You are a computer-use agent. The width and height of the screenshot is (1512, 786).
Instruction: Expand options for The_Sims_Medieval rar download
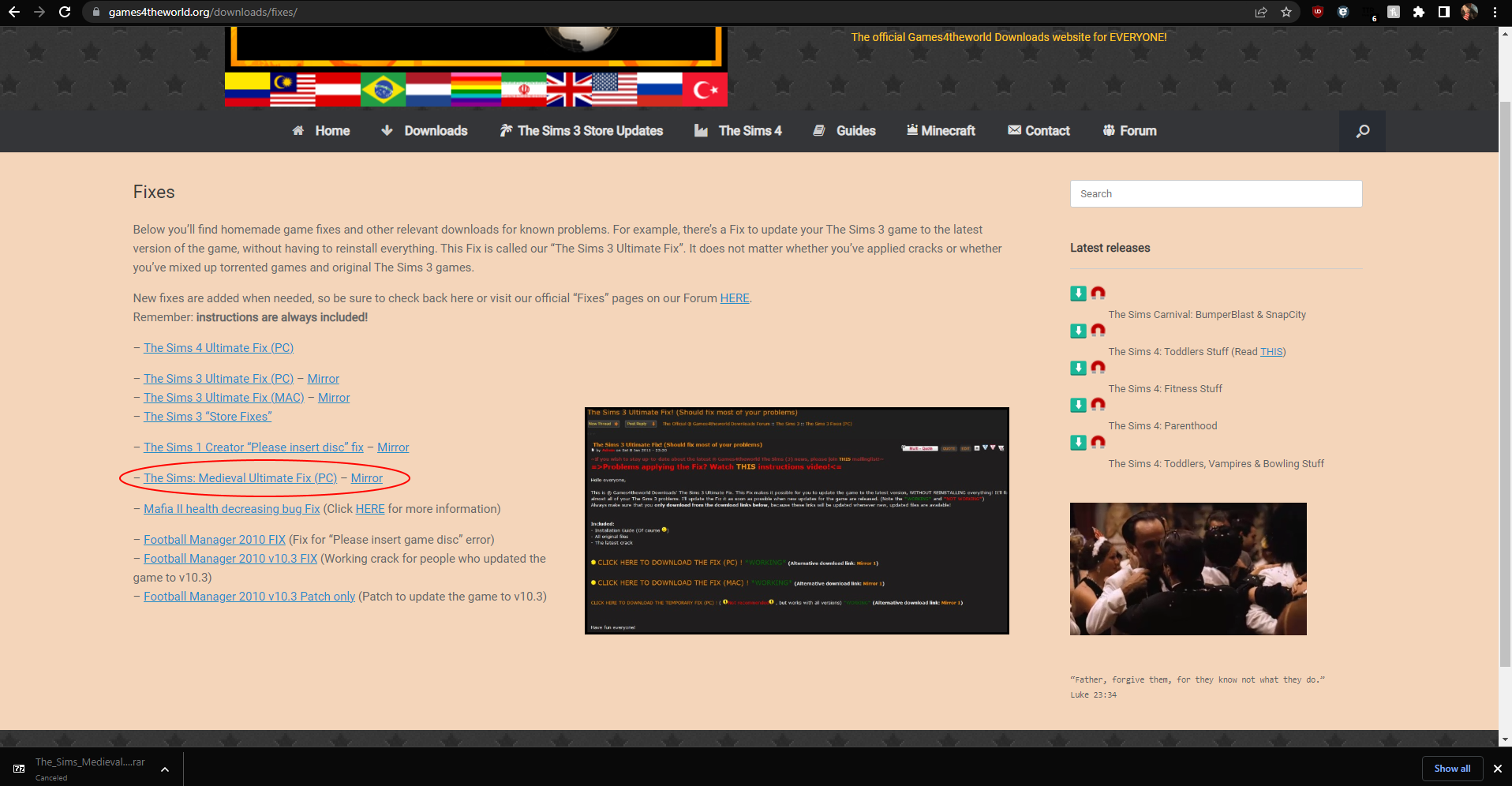(x=165, y=769)
